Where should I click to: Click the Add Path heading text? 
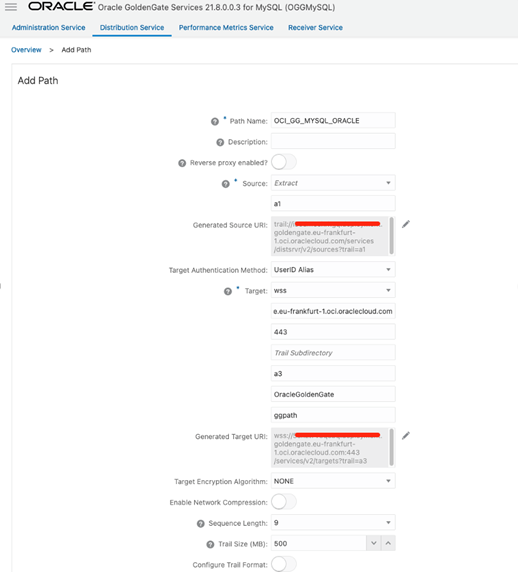point(38,81)
